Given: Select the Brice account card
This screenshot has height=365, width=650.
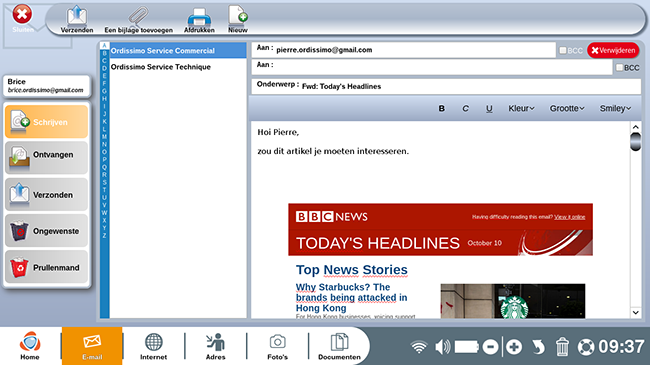Looking at the screenshot, I should pos(46,85).
